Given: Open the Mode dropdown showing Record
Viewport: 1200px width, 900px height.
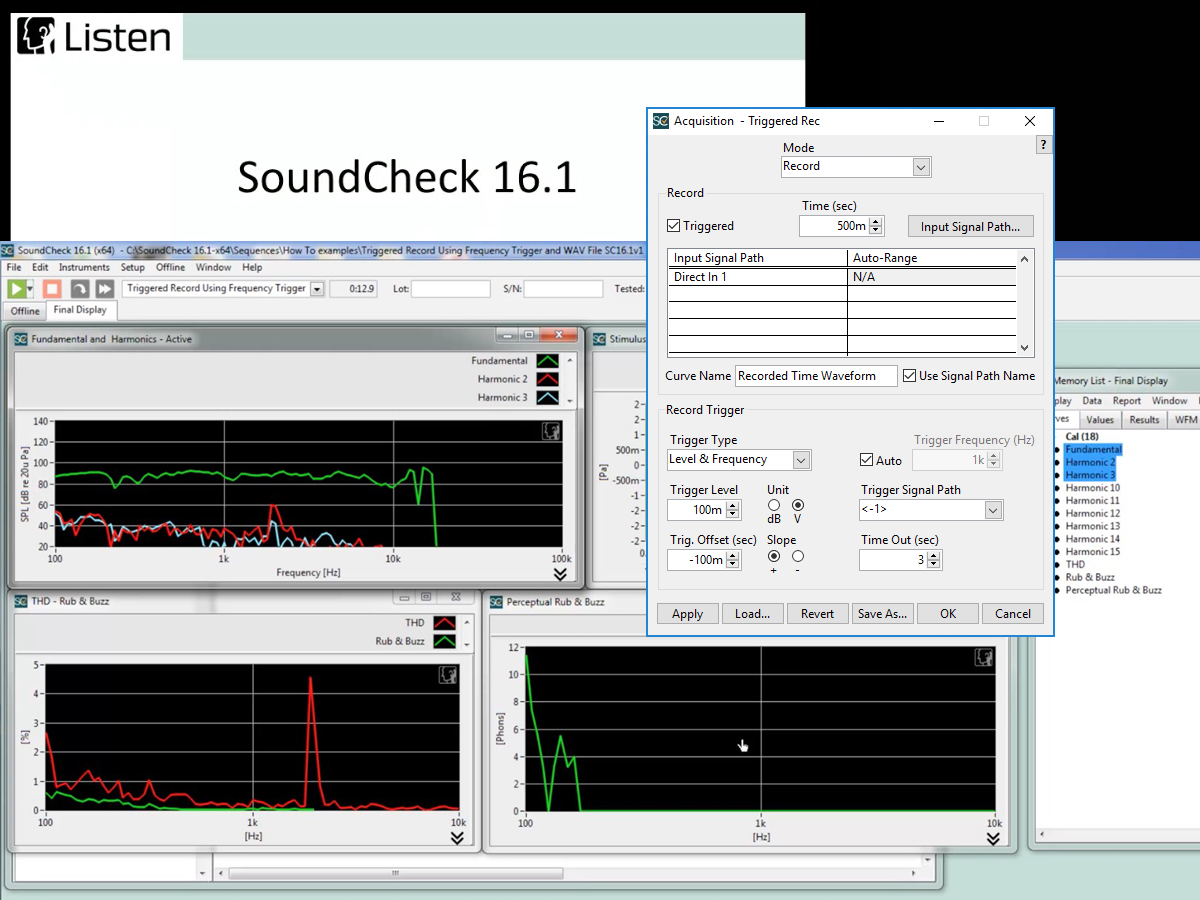Looking at the screenshot, I should [920, 166].
